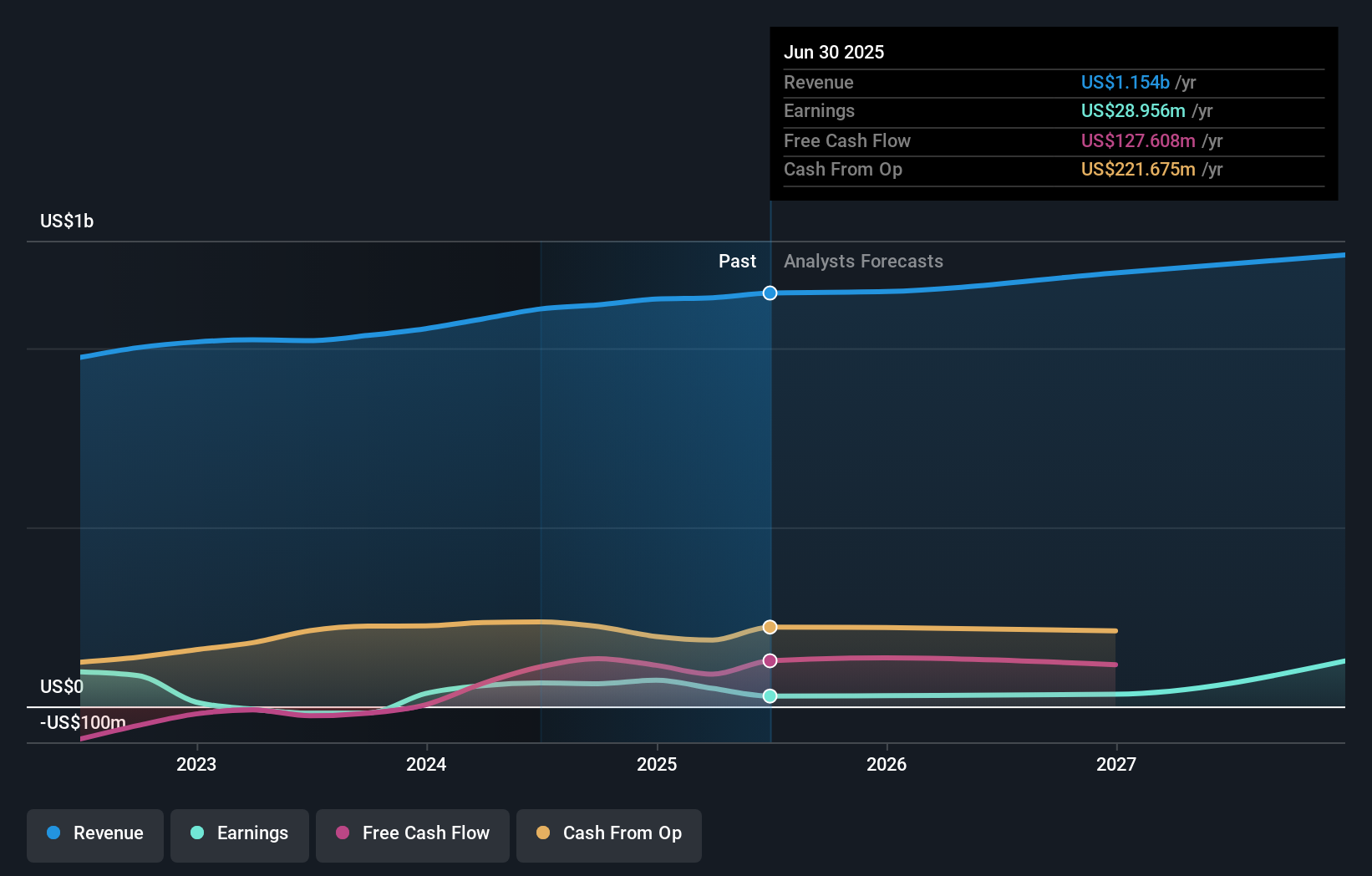
Task: Toggle the Earnings series visibility
Action: pos(239,834)
